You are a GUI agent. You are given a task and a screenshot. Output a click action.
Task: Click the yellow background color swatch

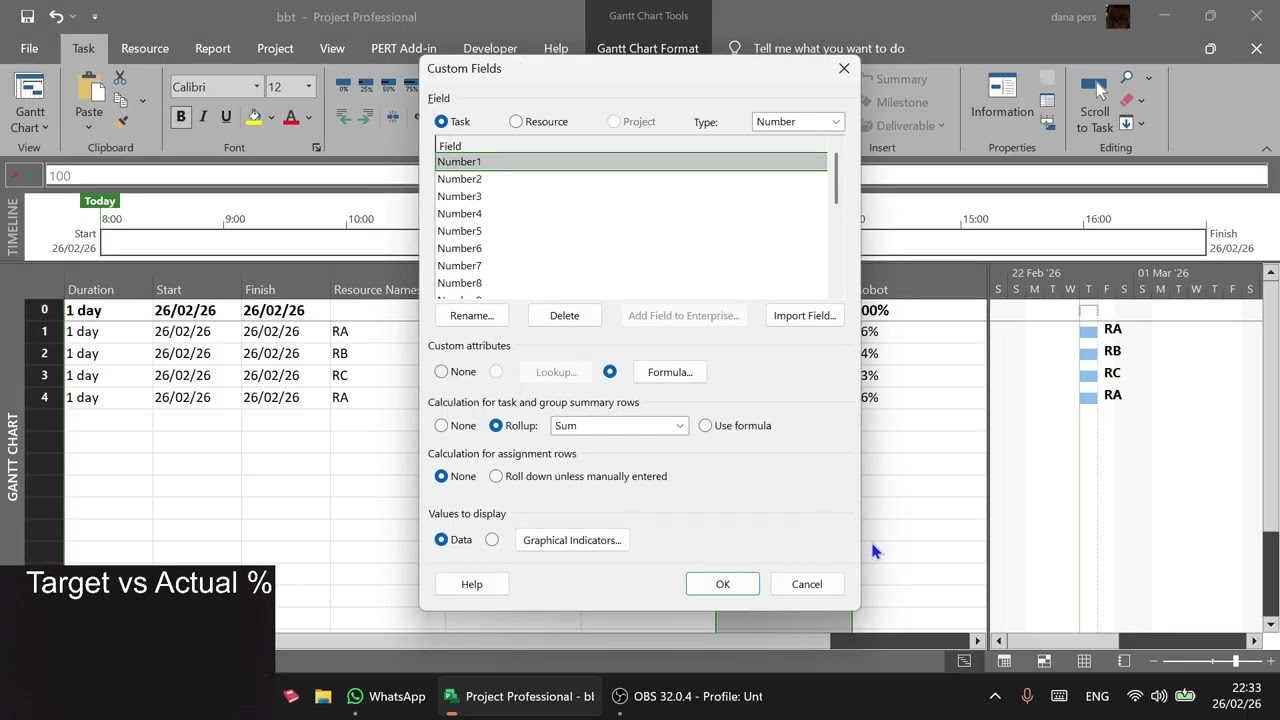(254, 117)
